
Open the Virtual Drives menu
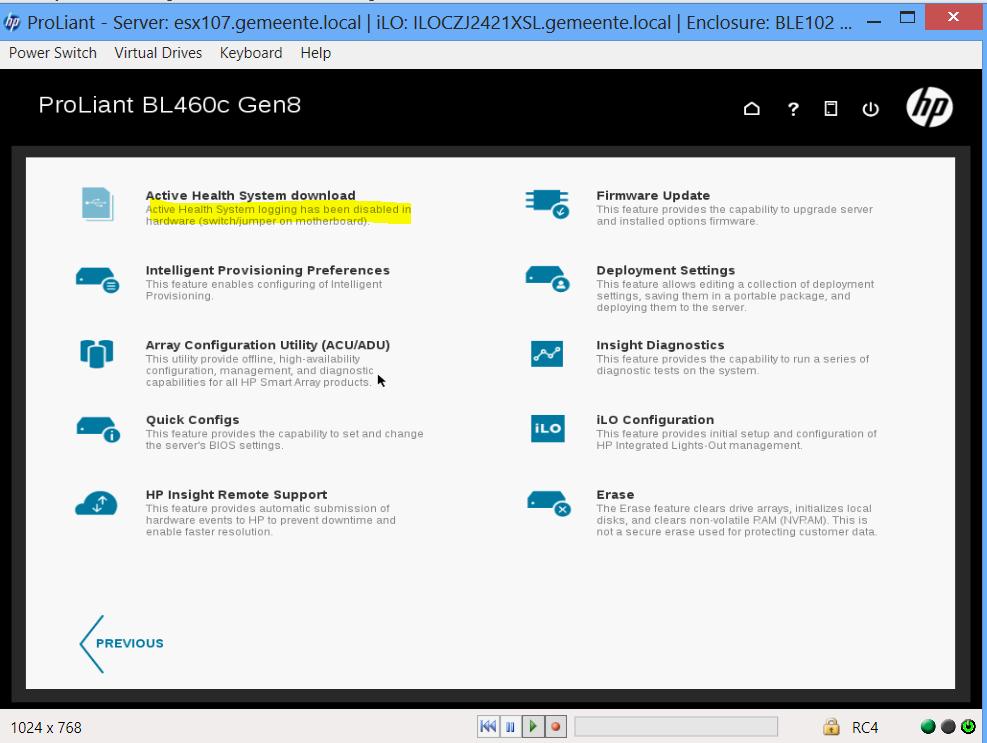coord(158,53)
